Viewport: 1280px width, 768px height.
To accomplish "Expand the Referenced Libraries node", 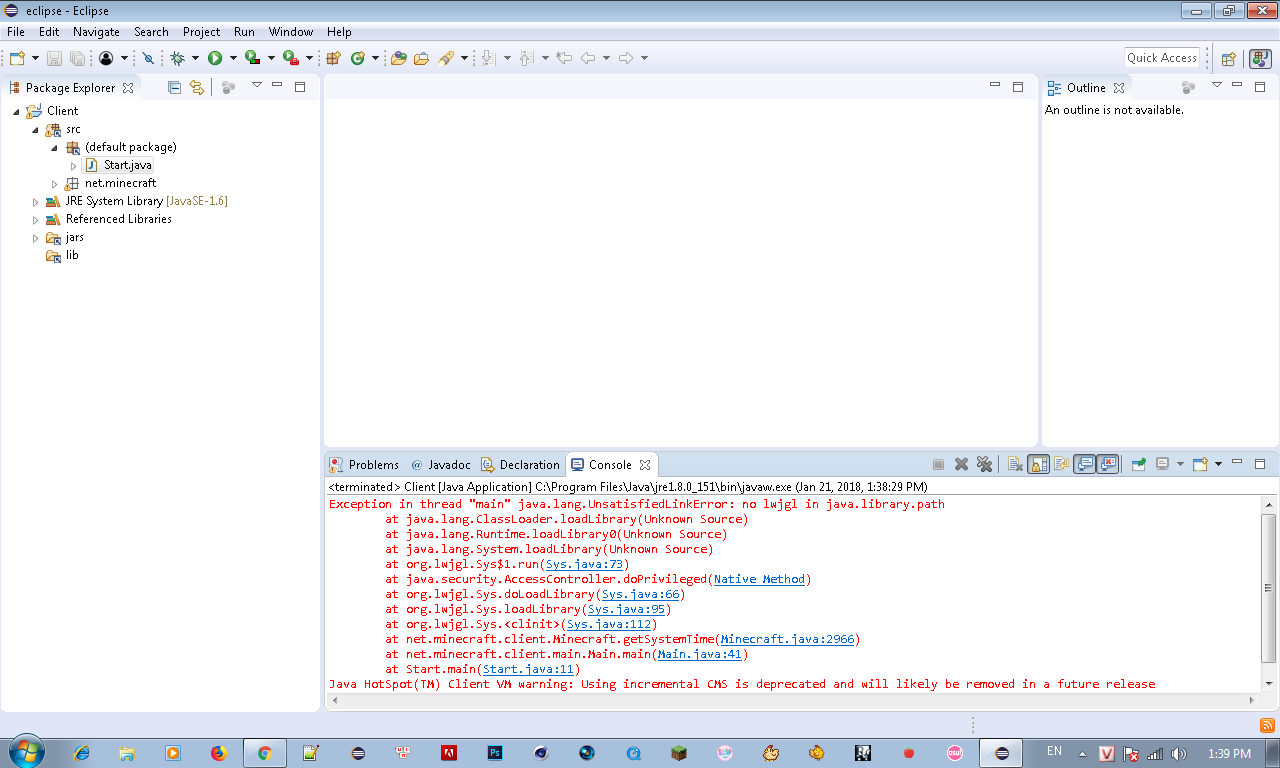I will [x=36, y=219].
